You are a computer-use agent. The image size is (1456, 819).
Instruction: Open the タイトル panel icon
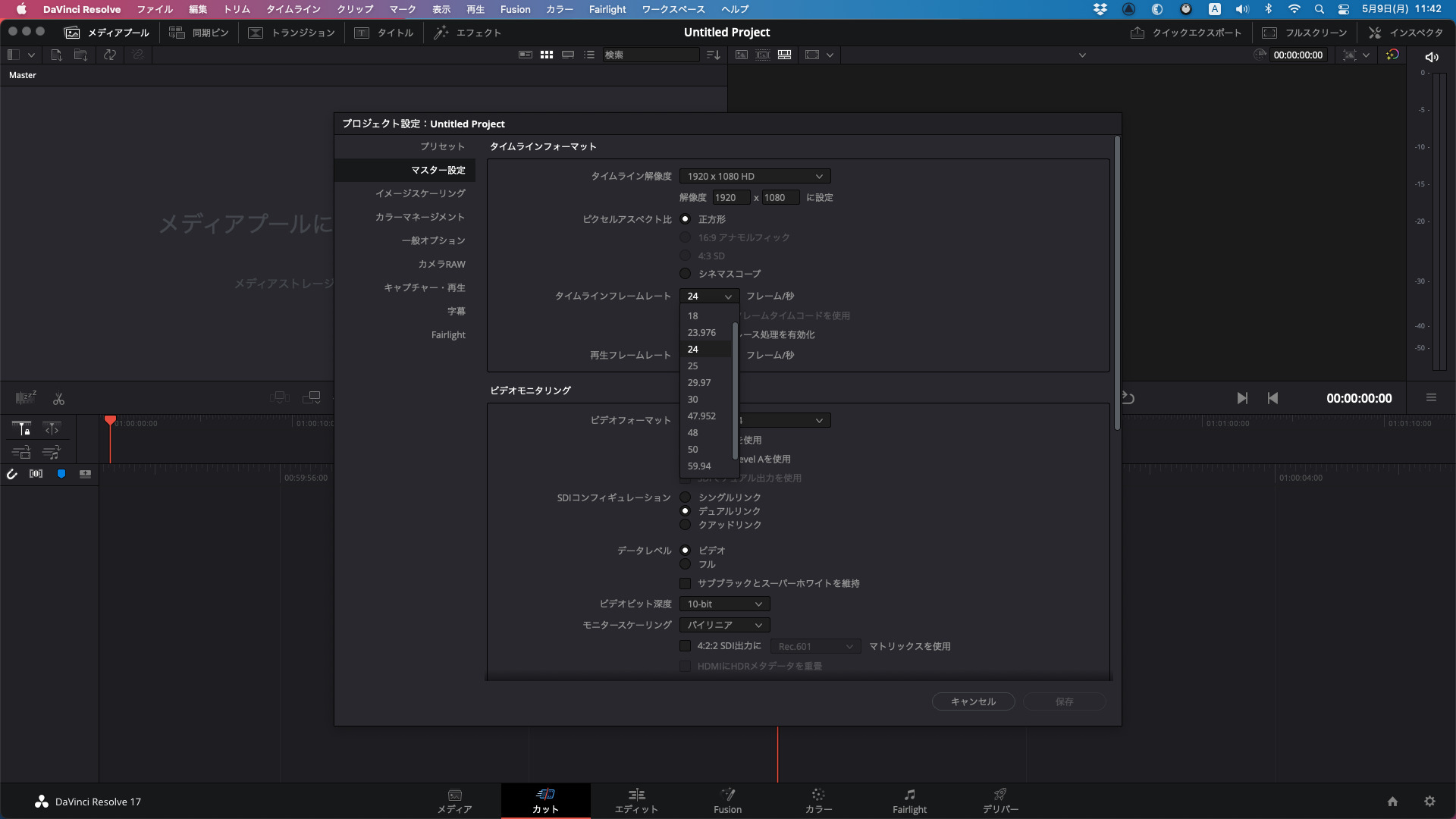362,33
